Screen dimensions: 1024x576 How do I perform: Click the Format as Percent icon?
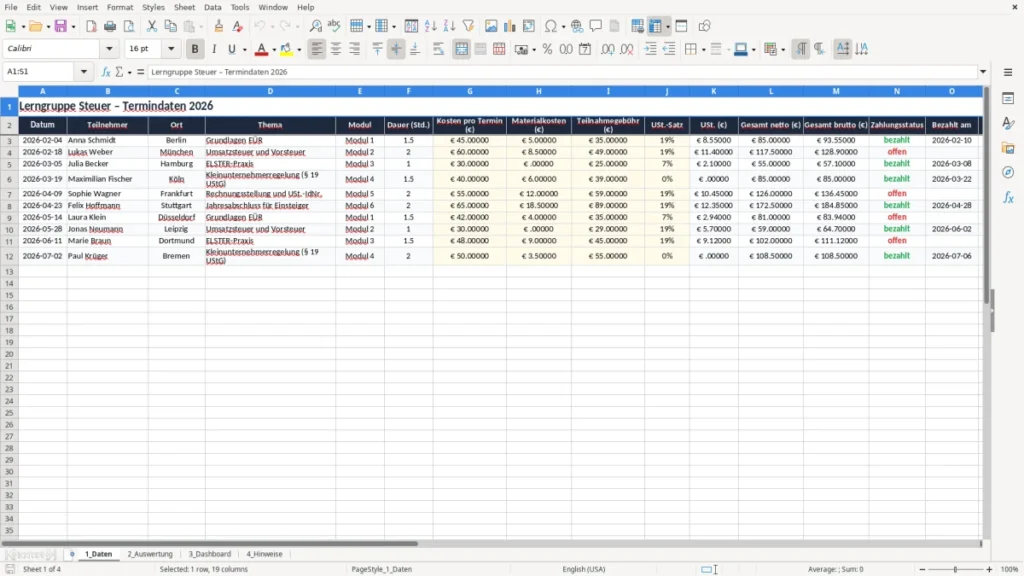[x=547, y=49]
